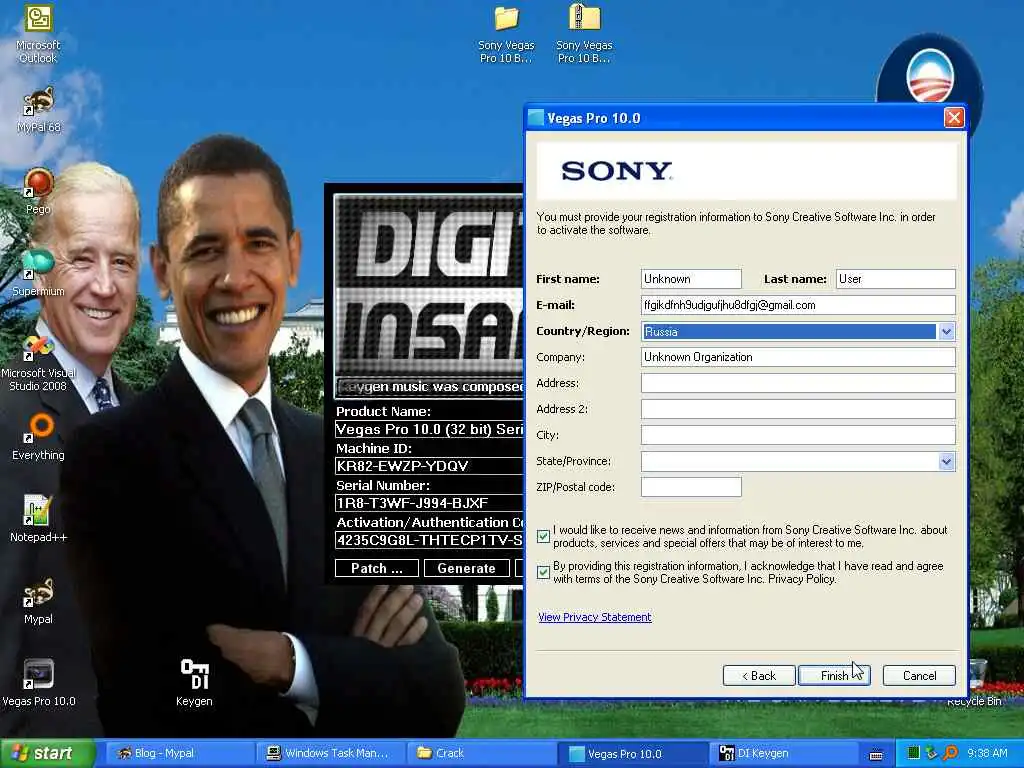
Task: Select the Pego desktop icon
Action: pyautogui.click(x=38, y=191)
